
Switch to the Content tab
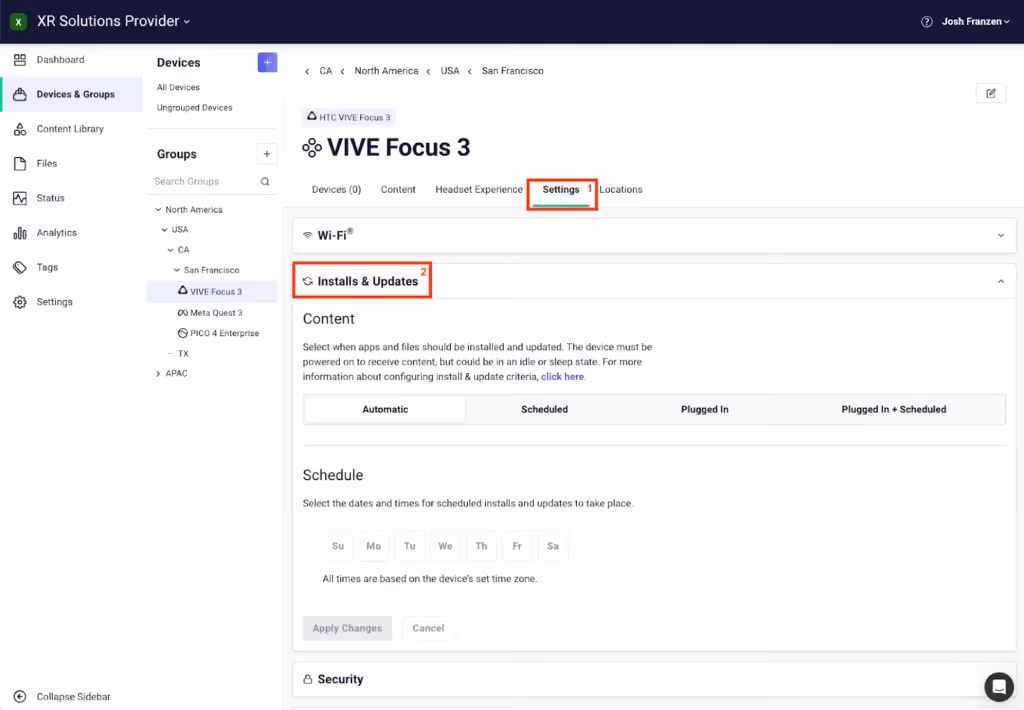point(398,189)
